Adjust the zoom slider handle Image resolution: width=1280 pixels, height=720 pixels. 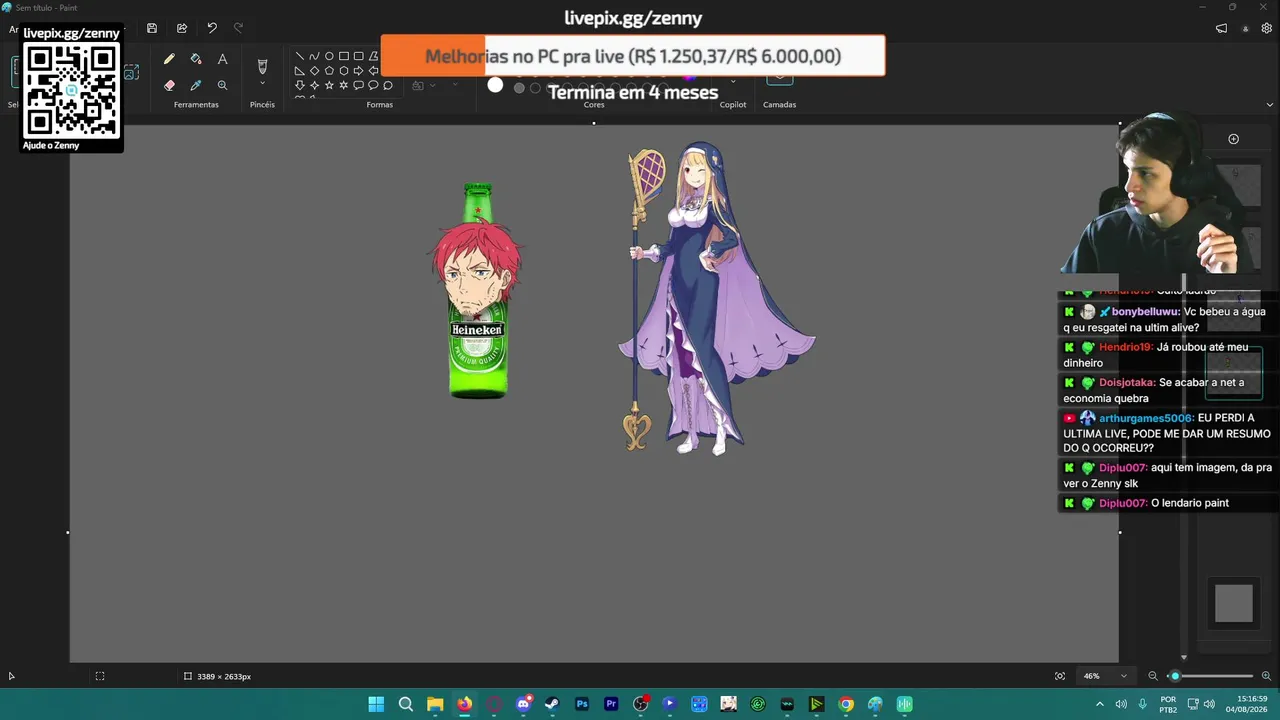click(1175, 676)
